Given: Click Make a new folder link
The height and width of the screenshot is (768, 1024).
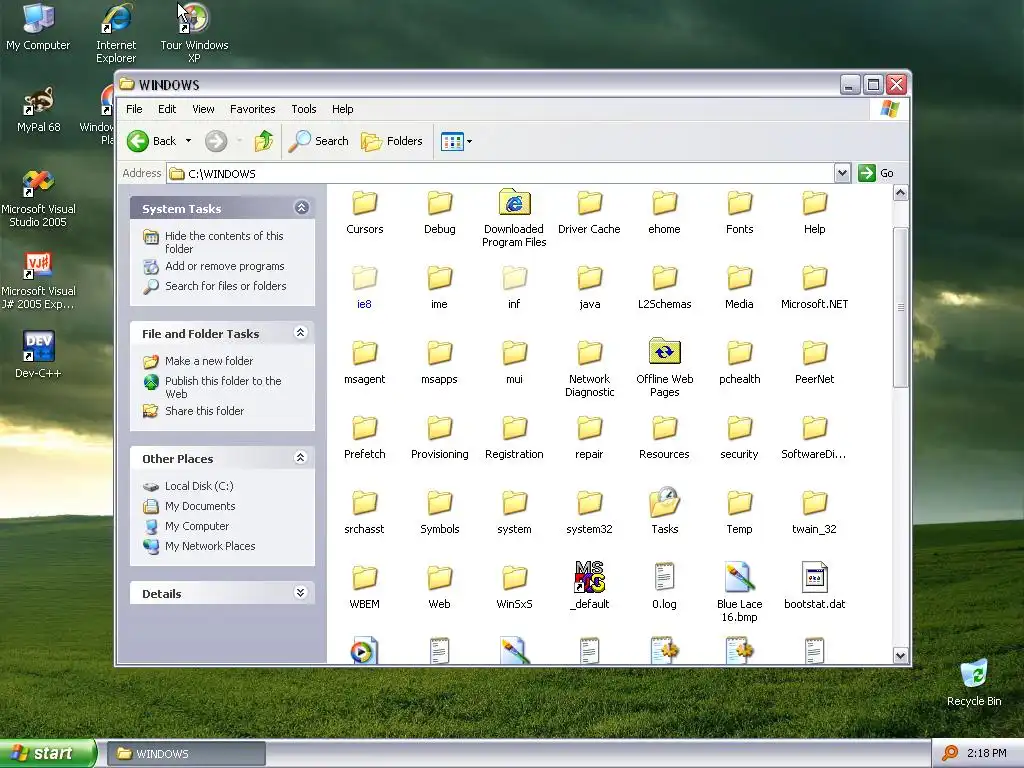Looking at the screenshot, I should tap(209, 361).
